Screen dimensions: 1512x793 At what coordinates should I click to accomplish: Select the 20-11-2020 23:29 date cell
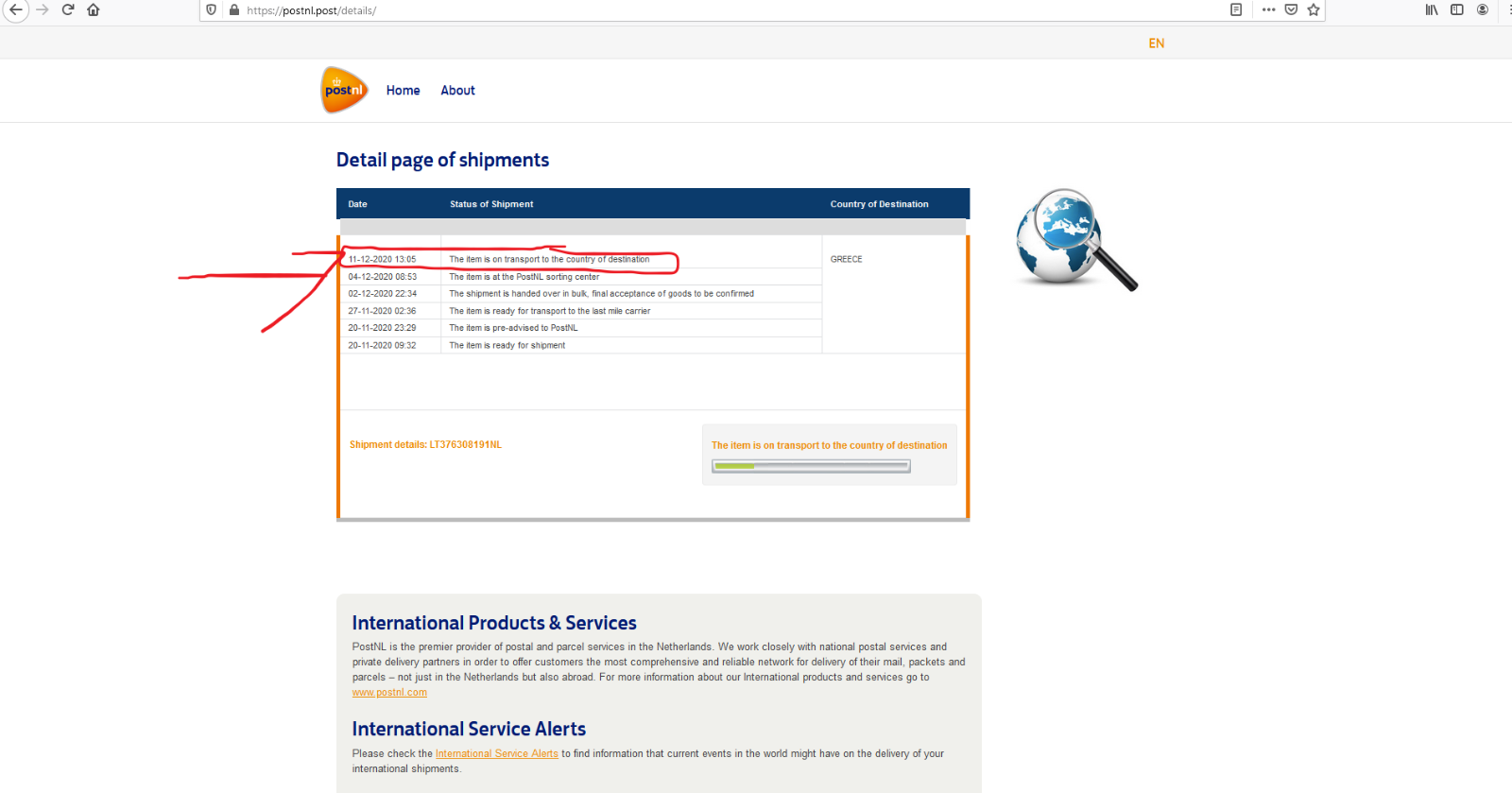pos(382,328)
